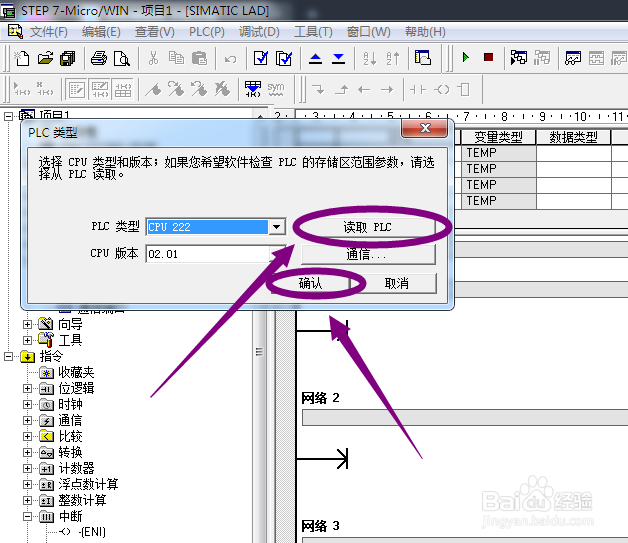Click the Cut scissors icon
628x543 pixels.
click(153, 58)
